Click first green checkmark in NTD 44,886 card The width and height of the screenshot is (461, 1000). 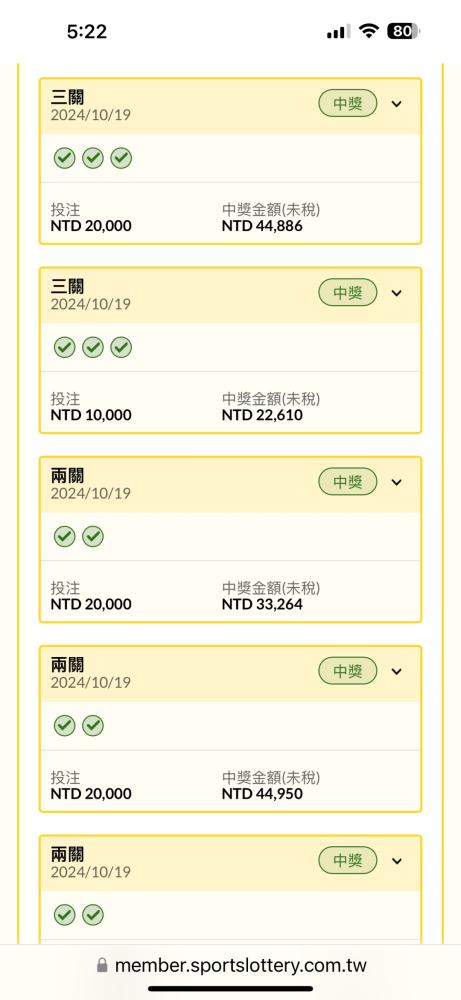(64, 158)
